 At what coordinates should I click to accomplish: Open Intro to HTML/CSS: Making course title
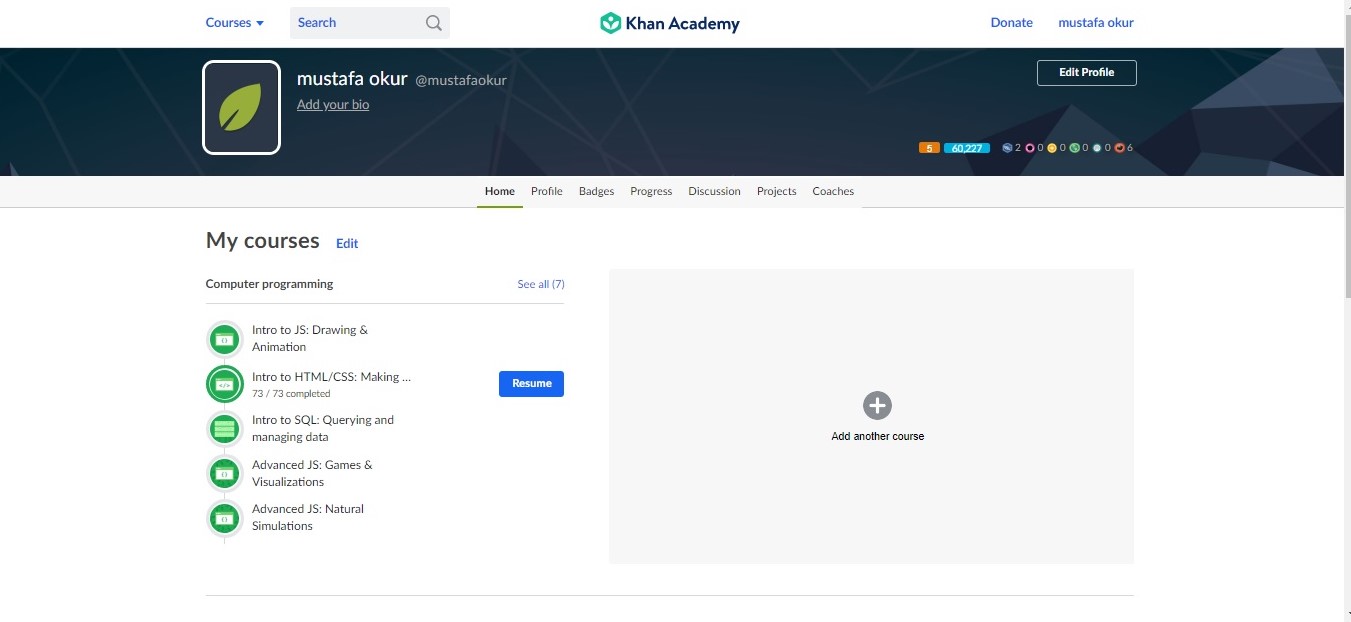coord(332,377)
